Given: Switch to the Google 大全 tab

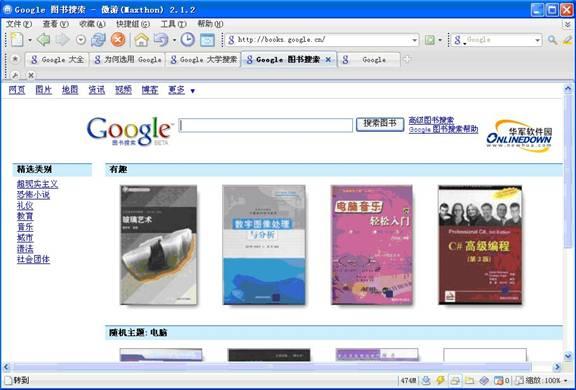Looking at the screenshot, I should pos(57,59).
